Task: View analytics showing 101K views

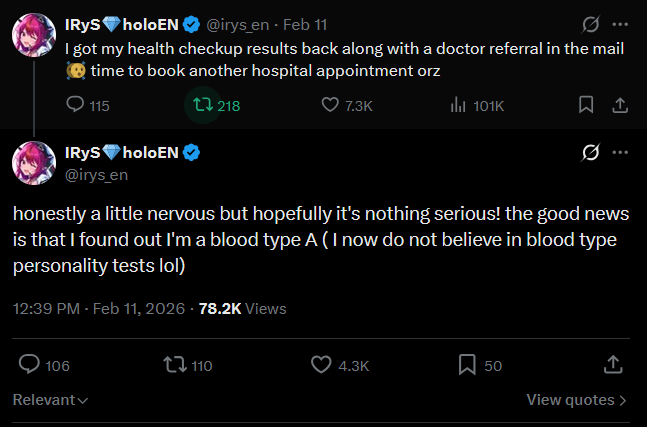Action: pos(477,105)
